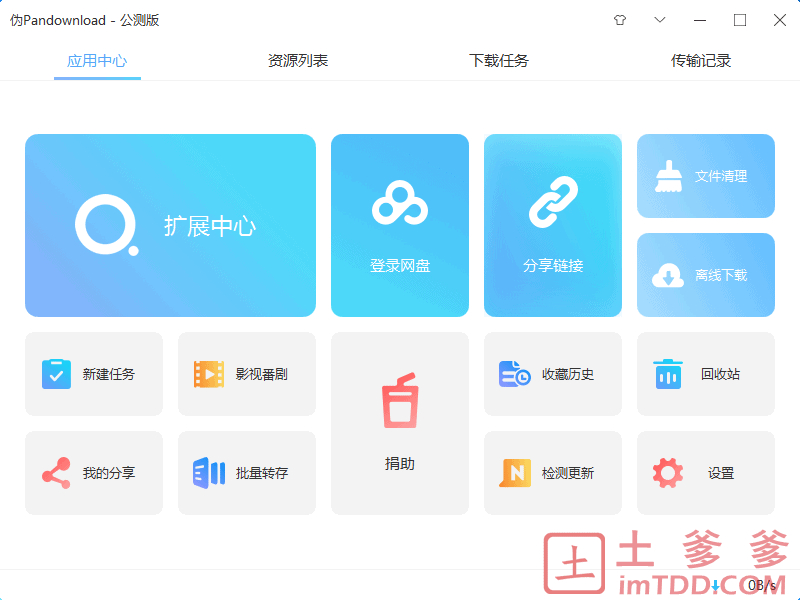Viewport: 800px width, 600px height.
Task: Click the broom icon for 文件清理
Action: pyautogui.click(x=668, y=176)
